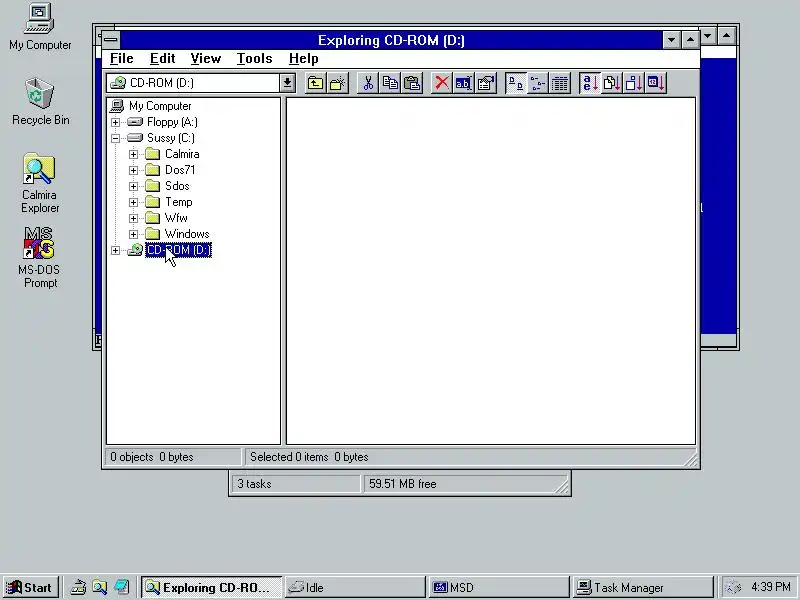The image size is (800, 600).
Task: Click Exploring CD-RO... taskbar button
Action: point(211,588)
